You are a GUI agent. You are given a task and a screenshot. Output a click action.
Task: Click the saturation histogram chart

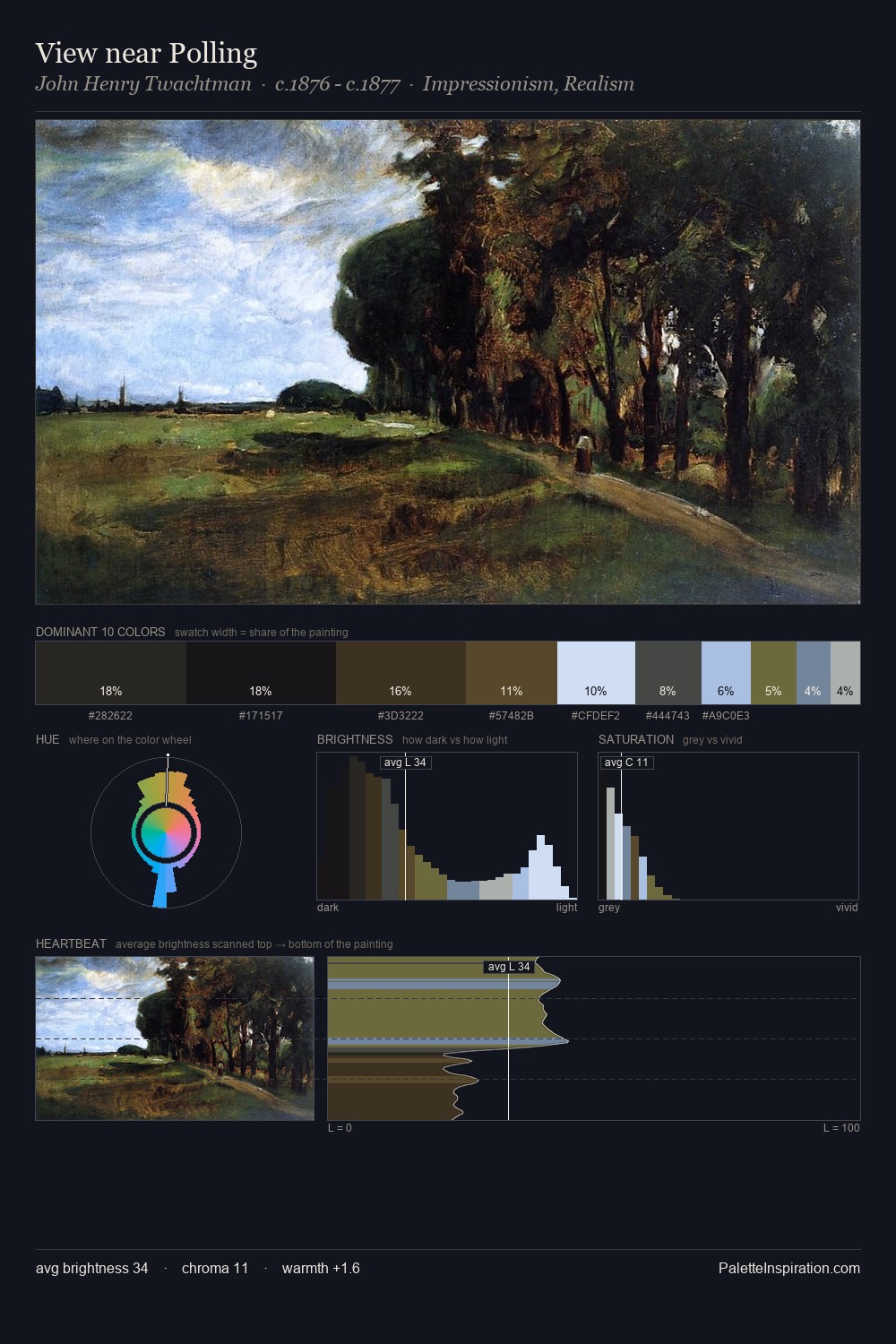(728, 826)
